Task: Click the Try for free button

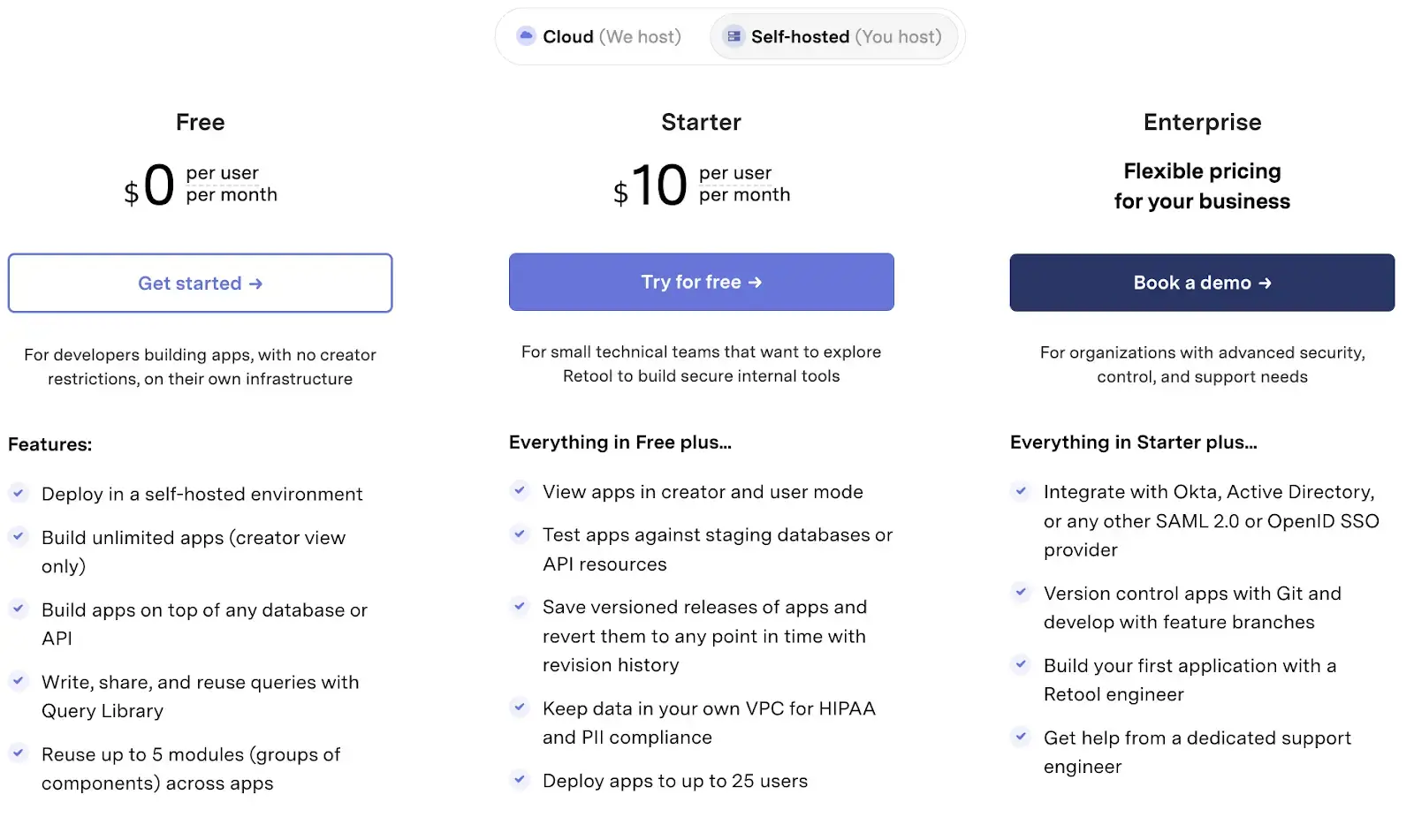Action: click(701, 283)
